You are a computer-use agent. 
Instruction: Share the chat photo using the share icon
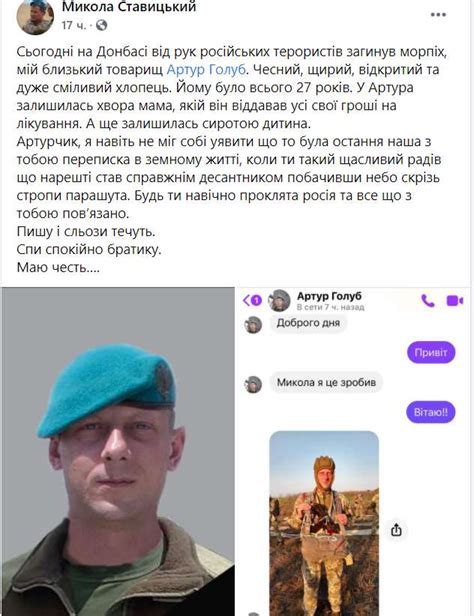(x=396, y=530)
